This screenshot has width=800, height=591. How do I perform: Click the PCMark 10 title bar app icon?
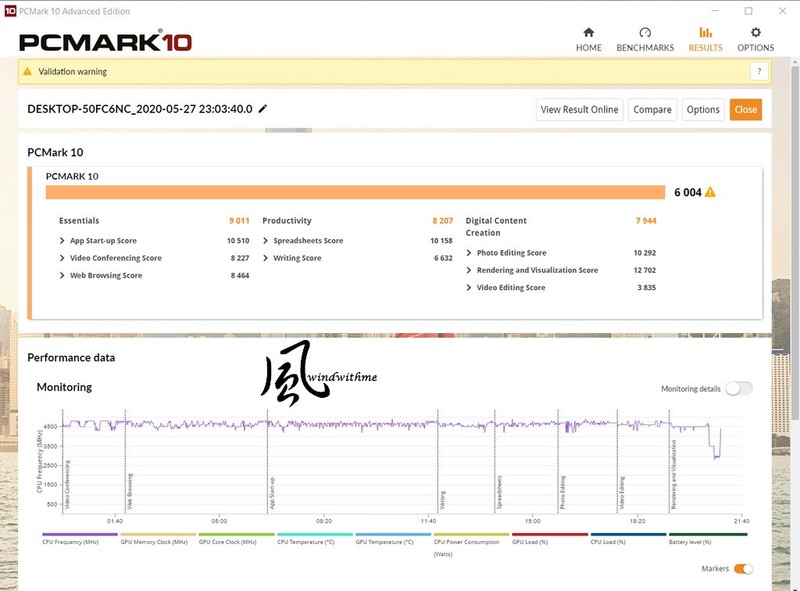10,10
